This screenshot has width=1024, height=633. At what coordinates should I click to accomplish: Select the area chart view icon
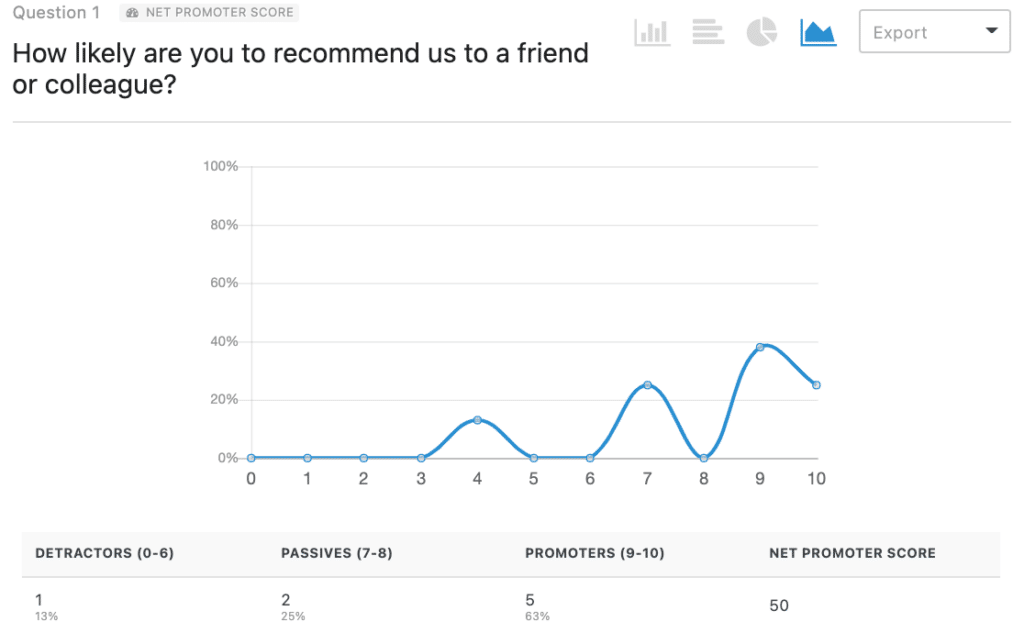[817, 31]
